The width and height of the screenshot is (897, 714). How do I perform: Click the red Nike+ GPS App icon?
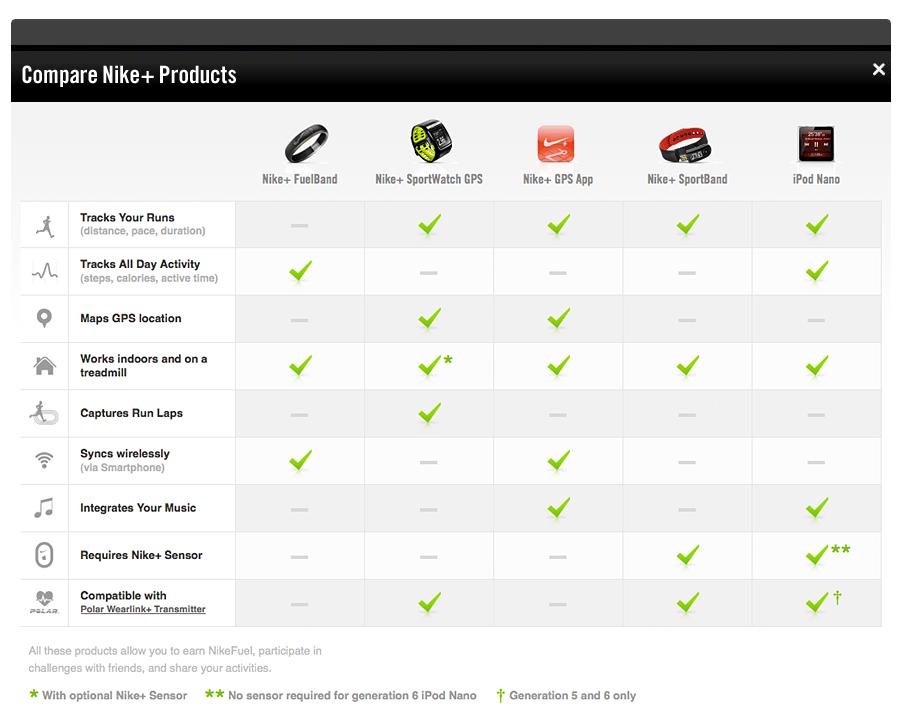[556, 144]
